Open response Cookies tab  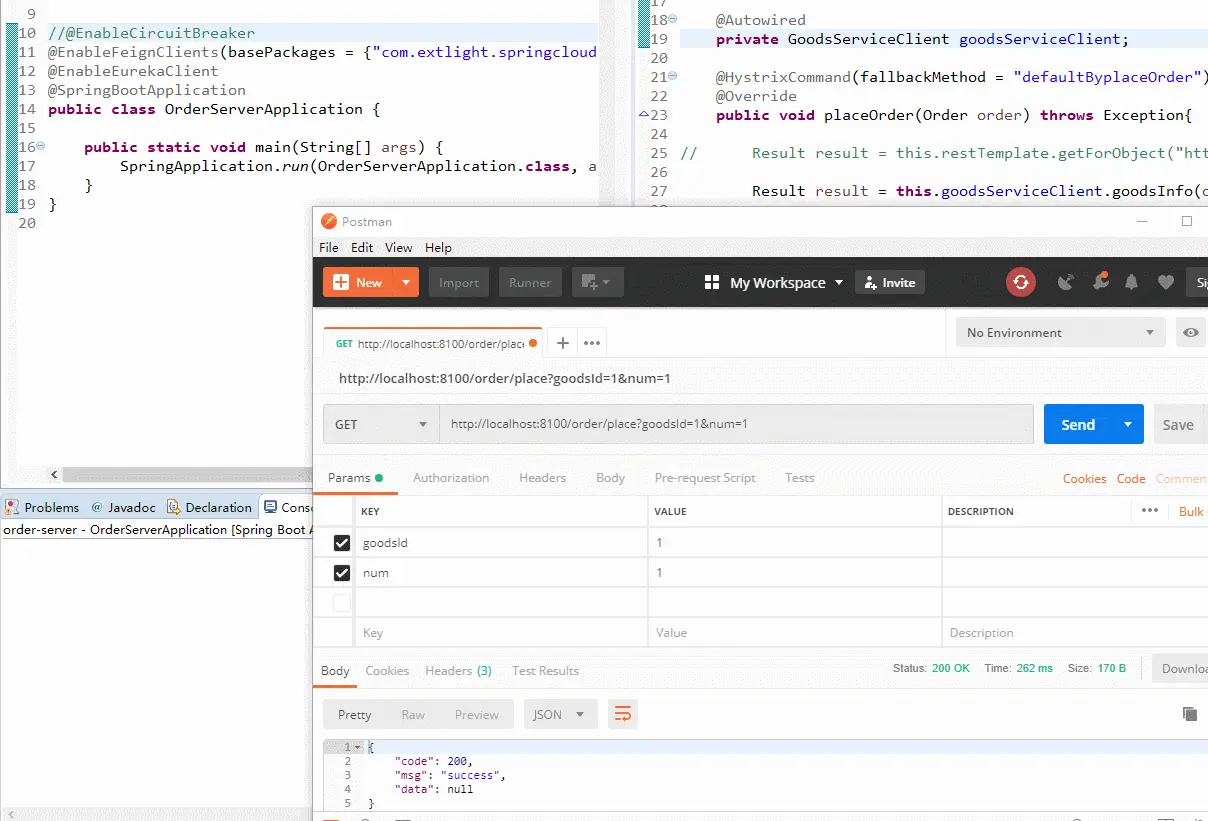tap(387, 670)
